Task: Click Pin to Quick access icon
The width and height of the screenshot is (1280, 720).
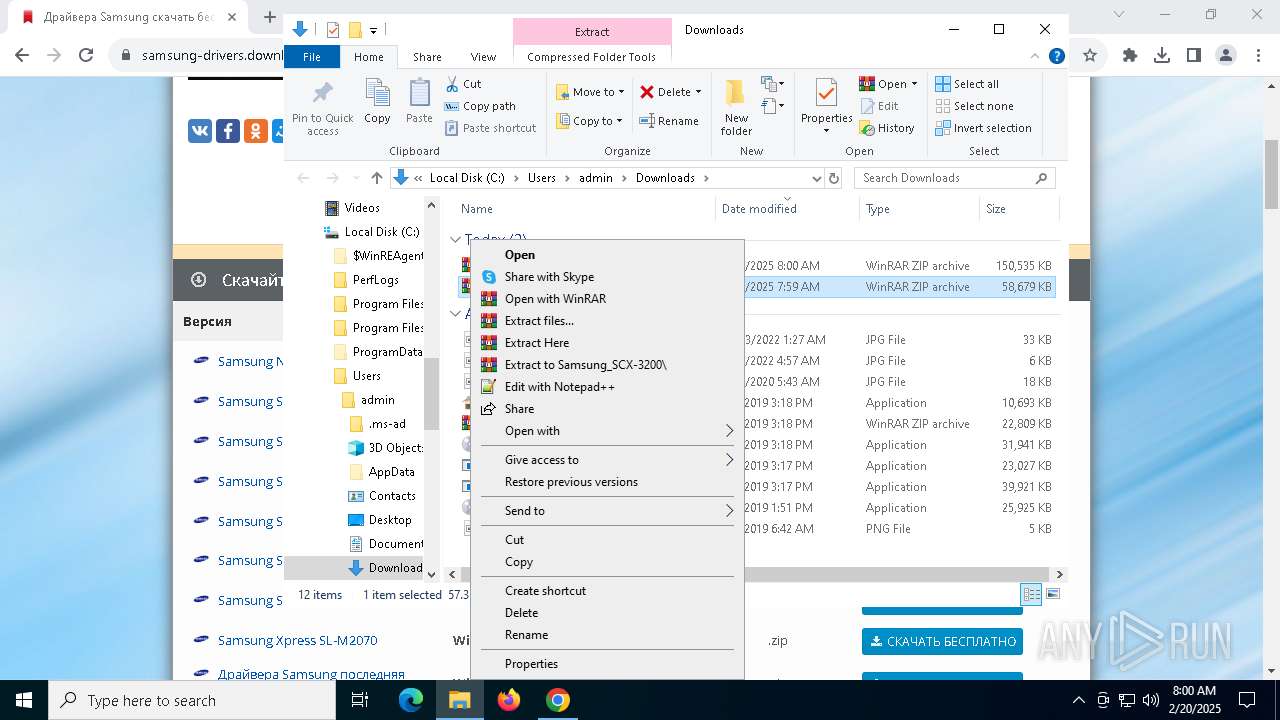Action: click(x=322, y=94)
